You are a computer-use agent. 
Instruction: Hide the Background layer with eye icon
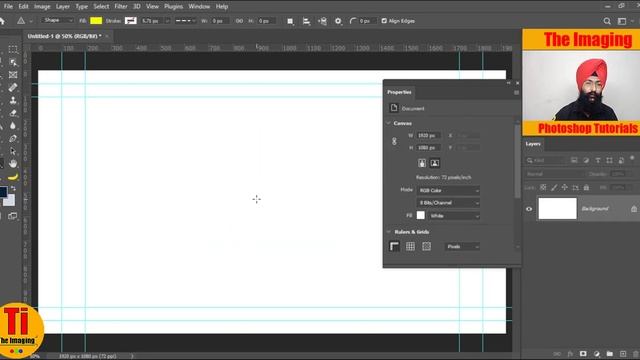(x=529, y=209)
